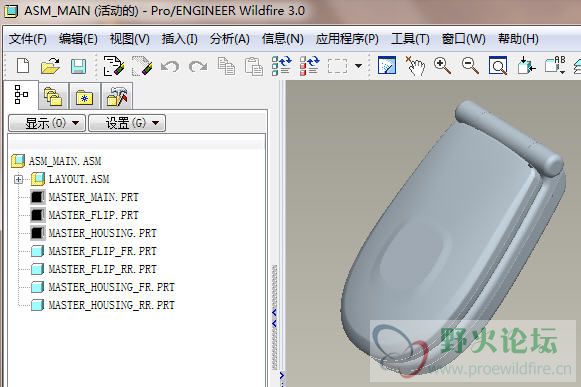Expand the LAYOUT.ASM tree node

[x=18, y=179]
